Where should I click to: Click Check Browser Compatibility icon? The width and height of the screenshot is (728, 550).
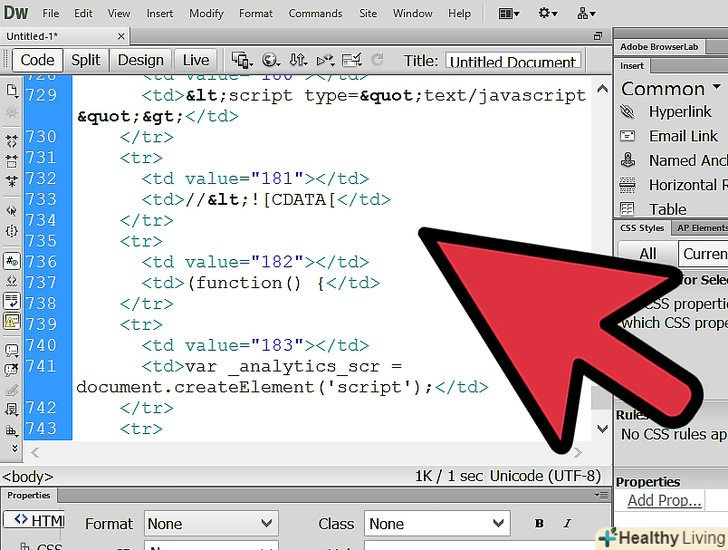(x=352, y=60)
